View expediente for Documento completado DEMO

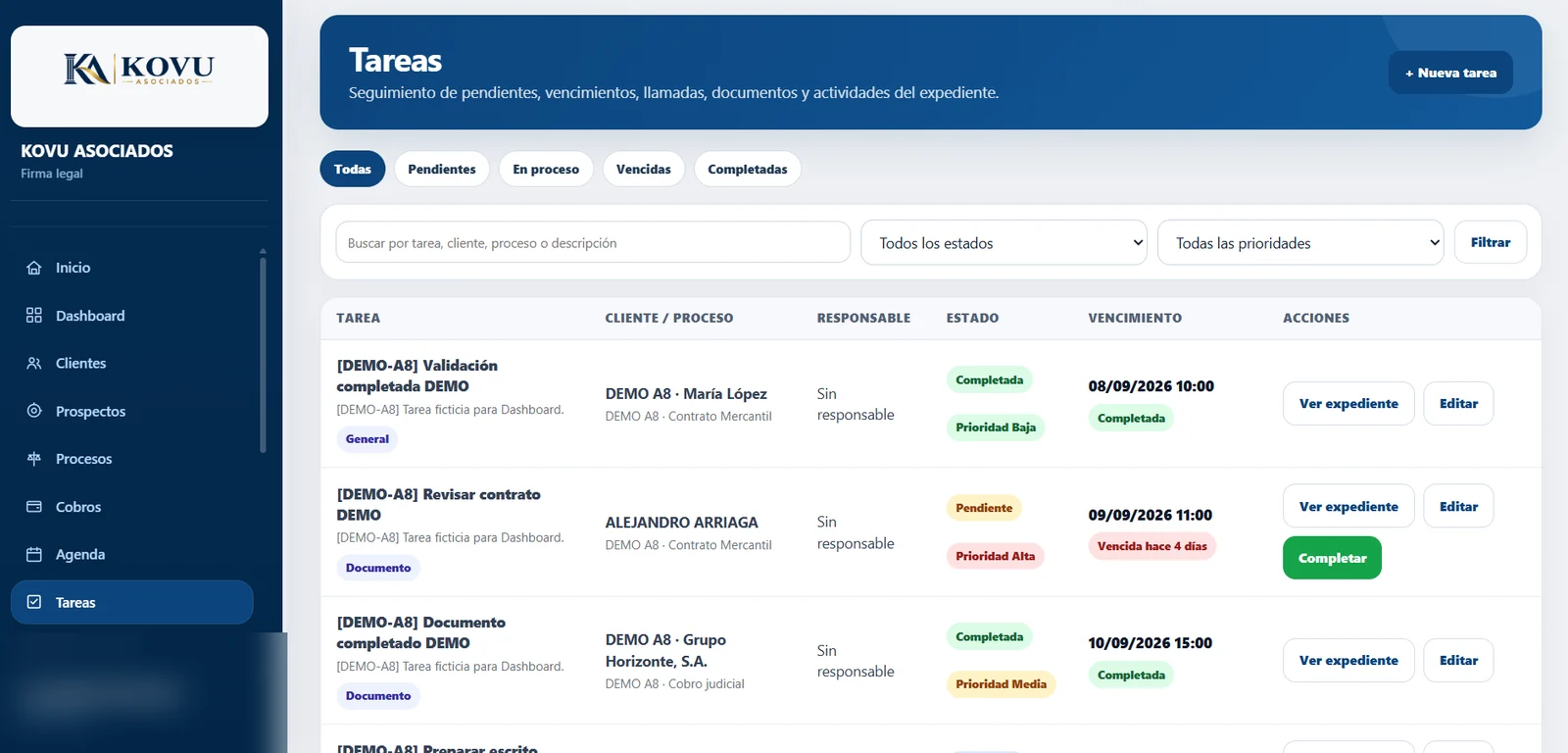[x=1348, y=660]
